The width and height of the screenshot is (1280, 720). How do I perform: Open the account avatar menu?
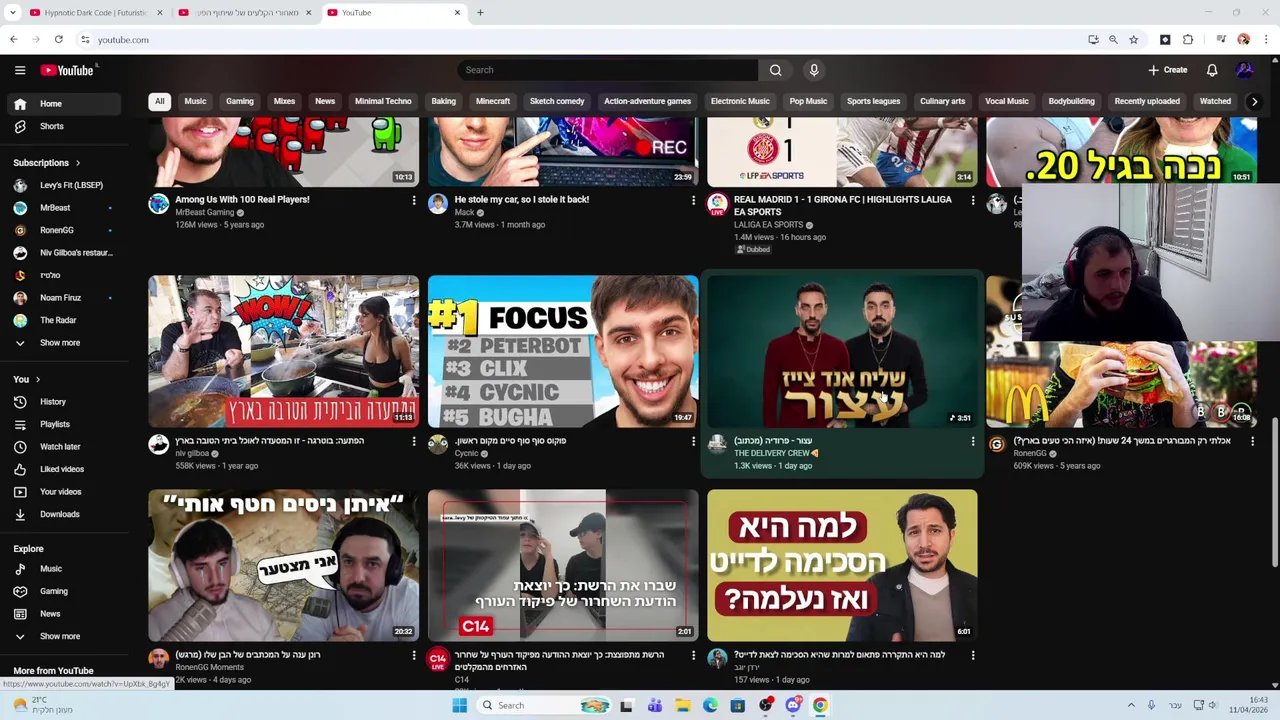click(x=1245, y=70)
